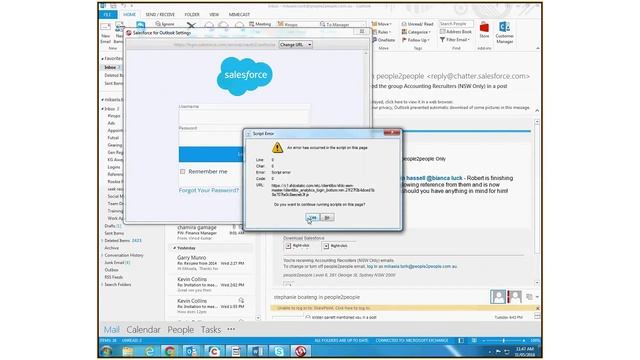Open Garry Munro's email

(211, 263)
